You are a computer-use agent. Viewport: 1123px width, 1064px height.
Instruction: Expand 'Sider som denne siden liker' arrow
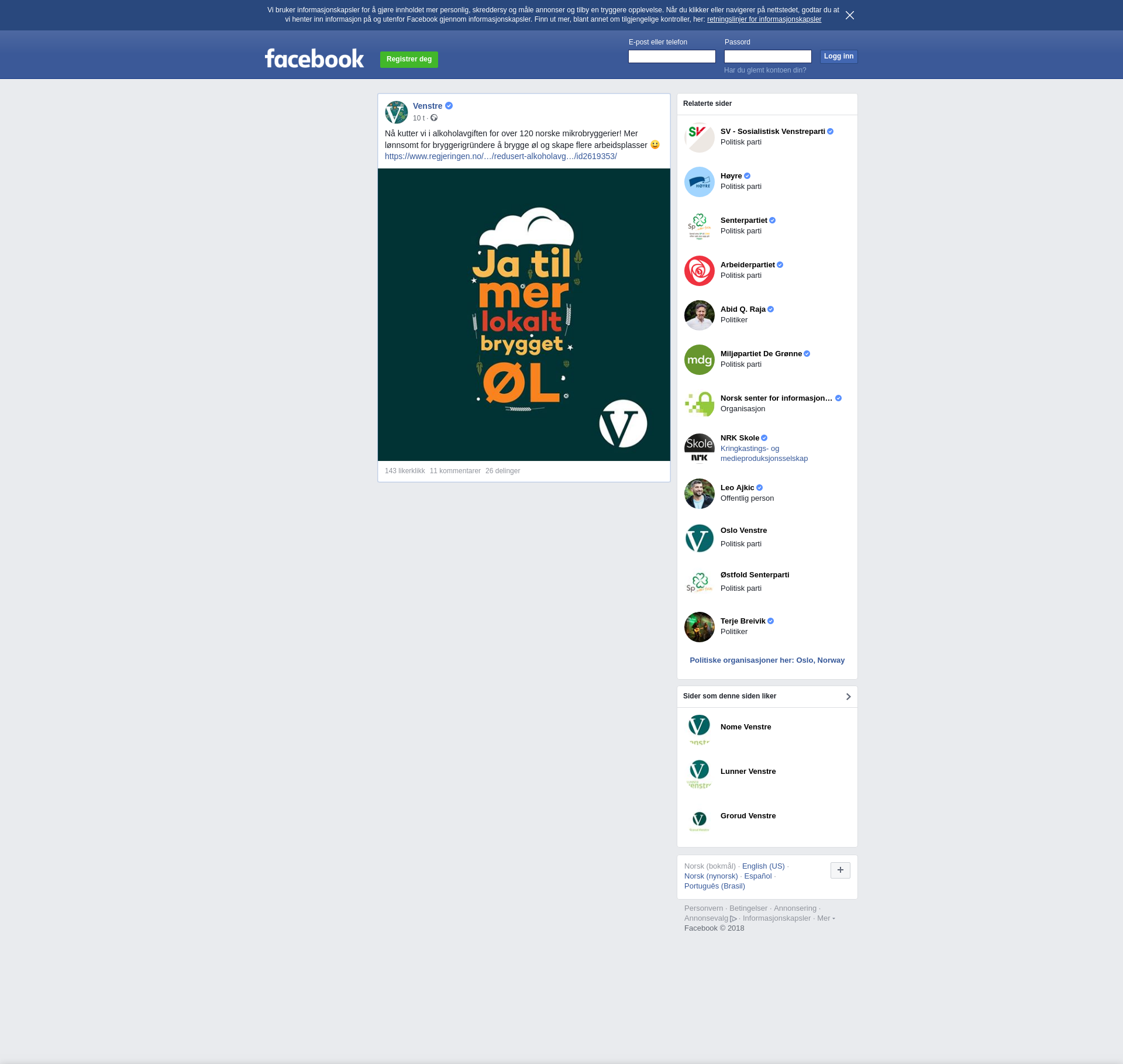(848, 696)
